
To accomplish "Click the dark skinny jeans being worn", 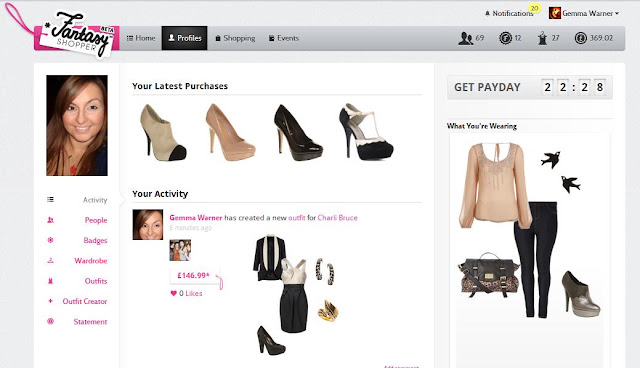I will click(536, 259).
